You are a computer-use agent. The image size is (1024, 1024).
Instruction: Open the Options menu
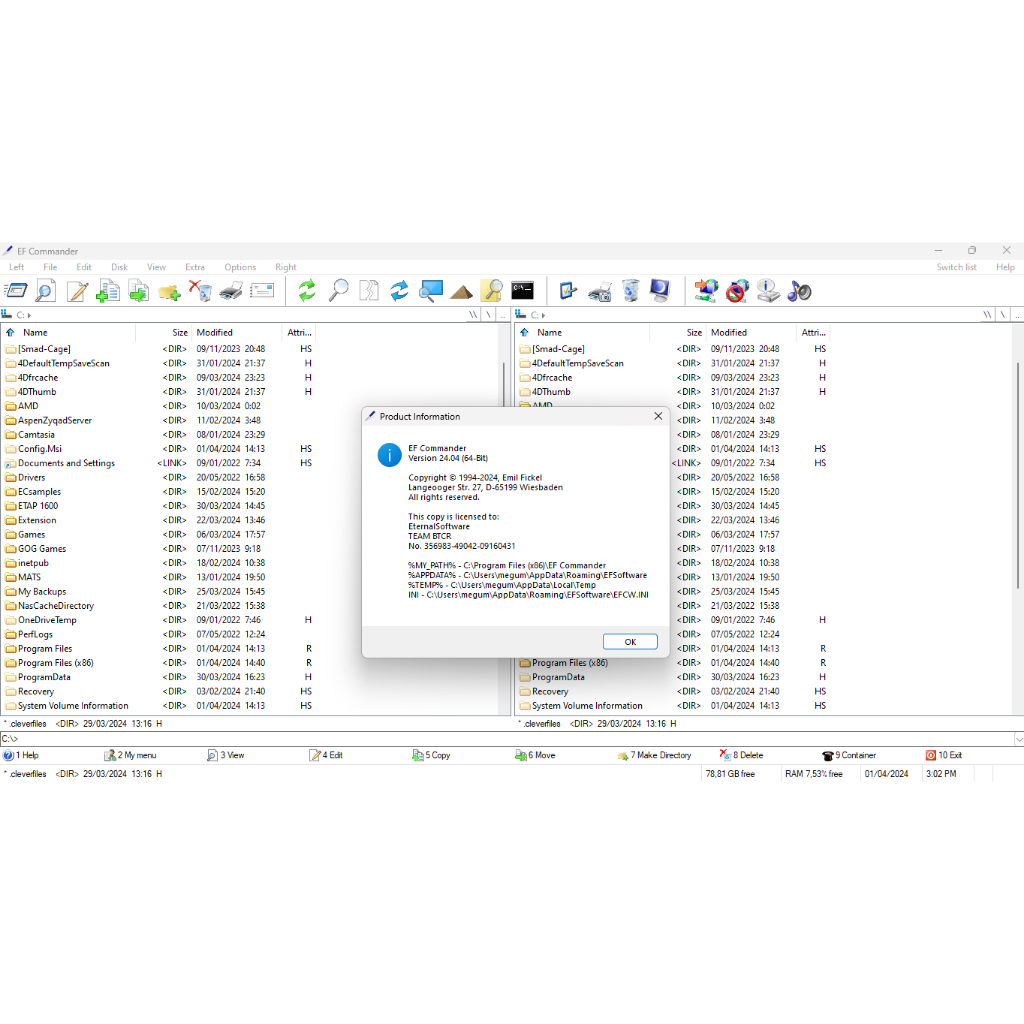(x=240, y=267)
